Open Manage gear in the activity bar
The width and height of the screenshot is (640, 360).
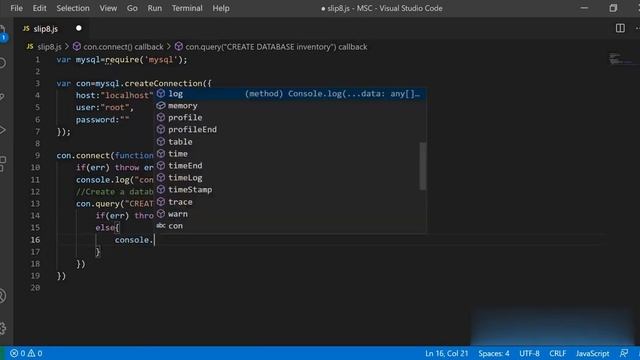[2, 328]
